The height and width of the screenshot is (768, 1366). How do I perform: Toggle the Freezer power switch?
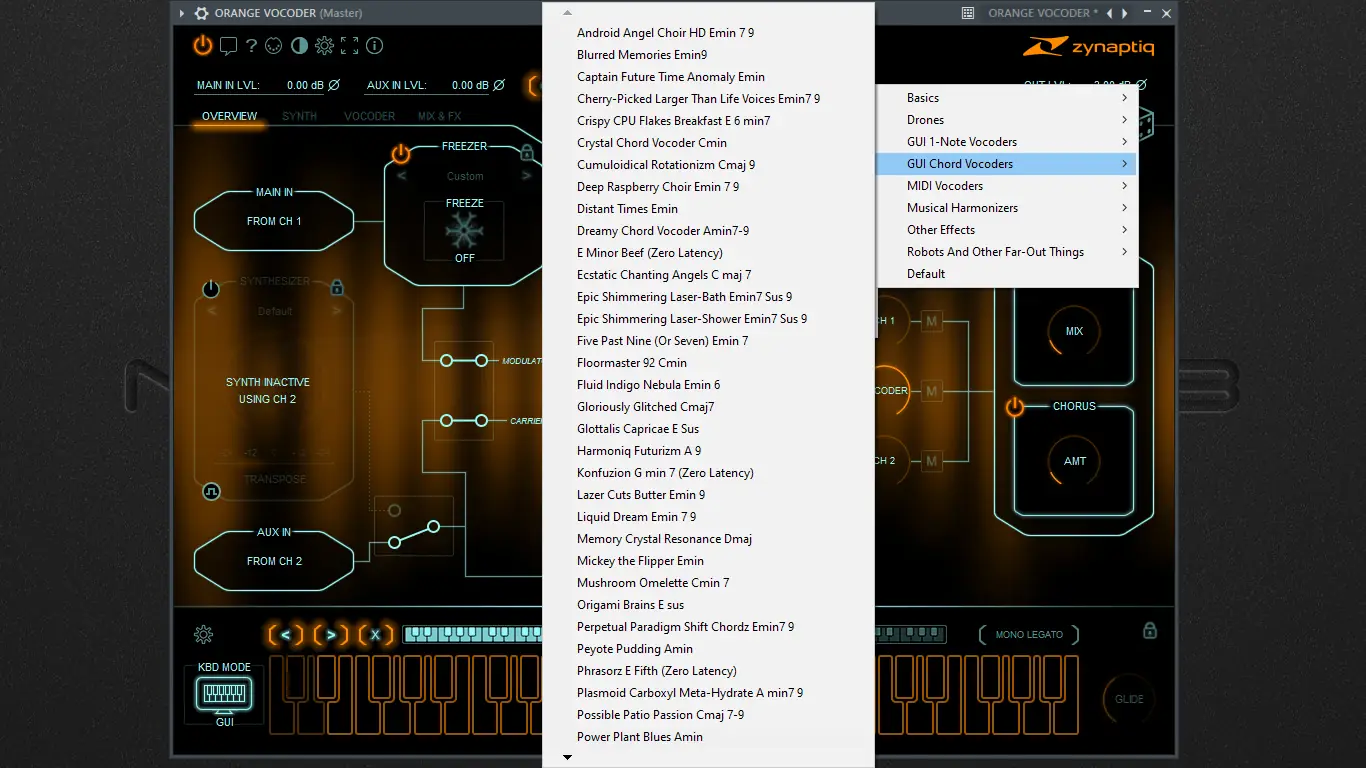[401, 153]
